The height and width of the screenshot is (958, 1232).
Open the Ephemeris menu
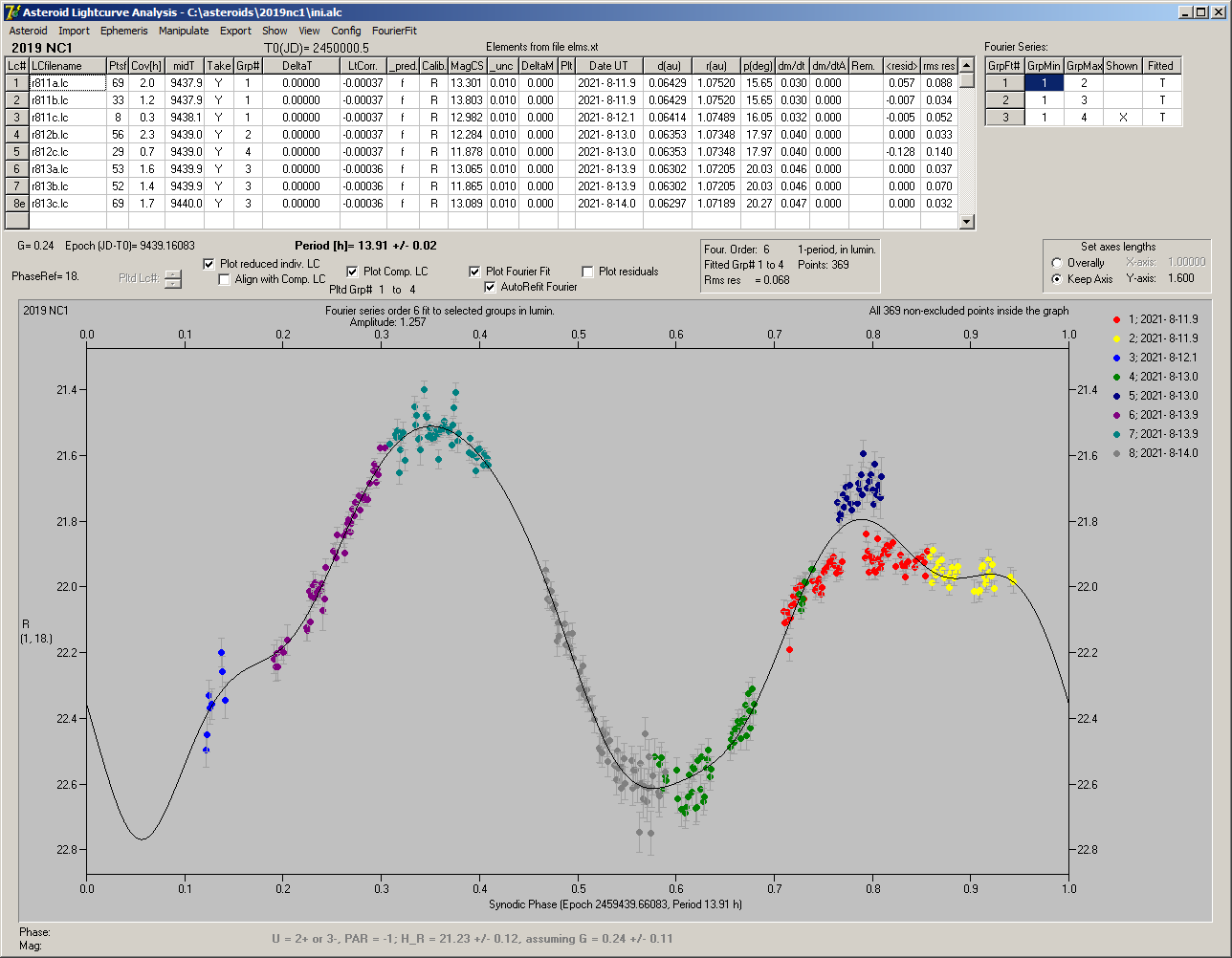pyautogui.click(x=124, y=31)
